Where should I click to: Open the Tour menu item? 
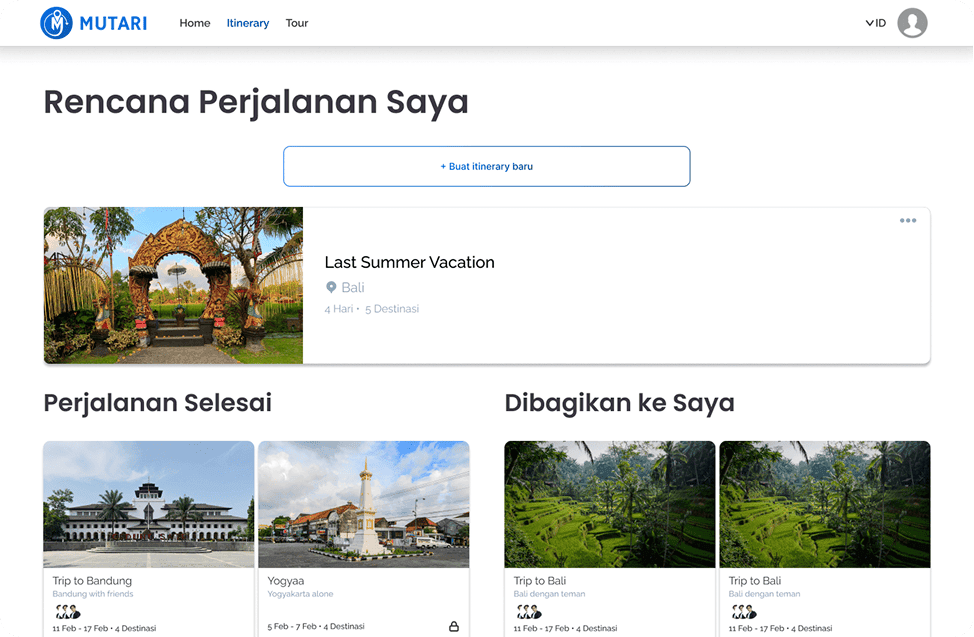click(x=296, y=23)
